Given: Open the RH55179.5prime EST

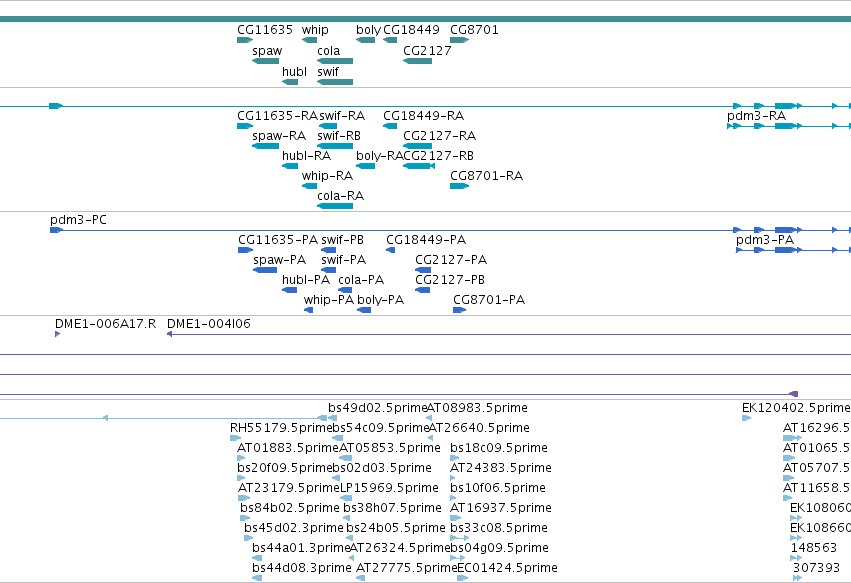Looking at the screenshot, I should (235, 438).
